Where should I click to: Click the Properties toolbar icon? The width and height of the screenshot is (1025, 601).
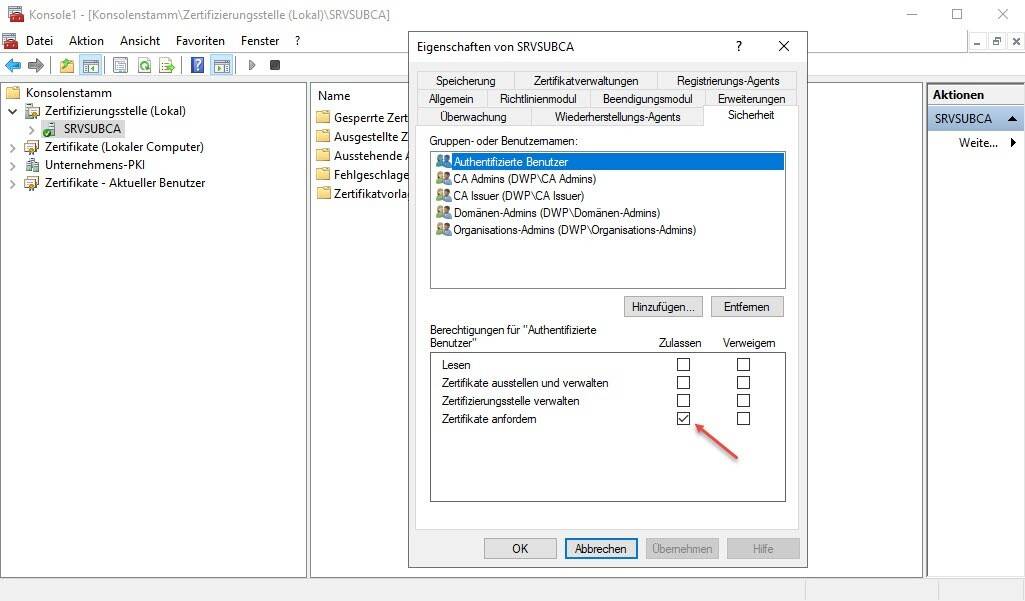(120, 65)
